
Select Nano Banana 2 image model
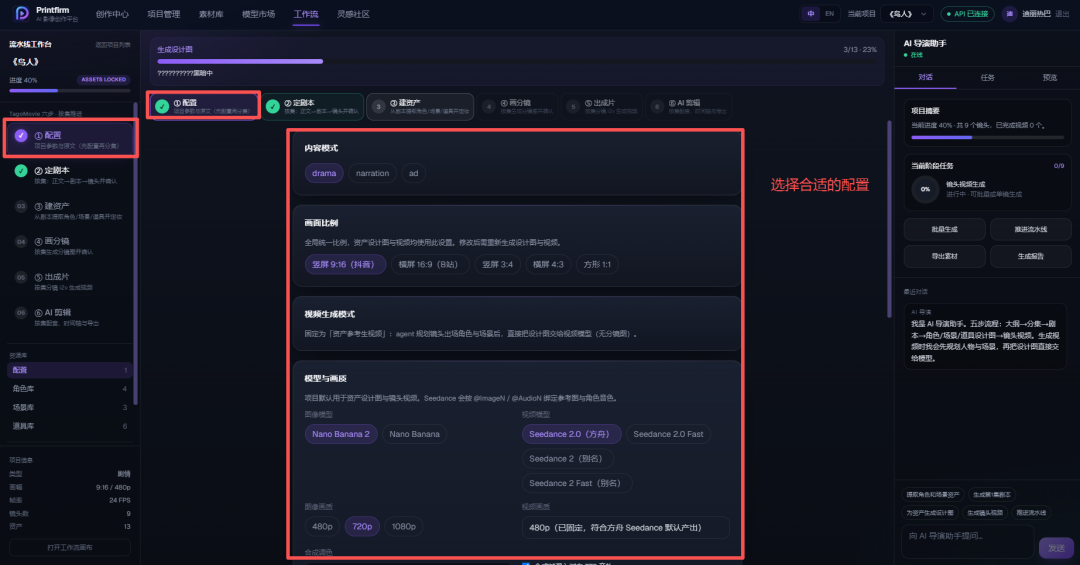coord(341,434)
